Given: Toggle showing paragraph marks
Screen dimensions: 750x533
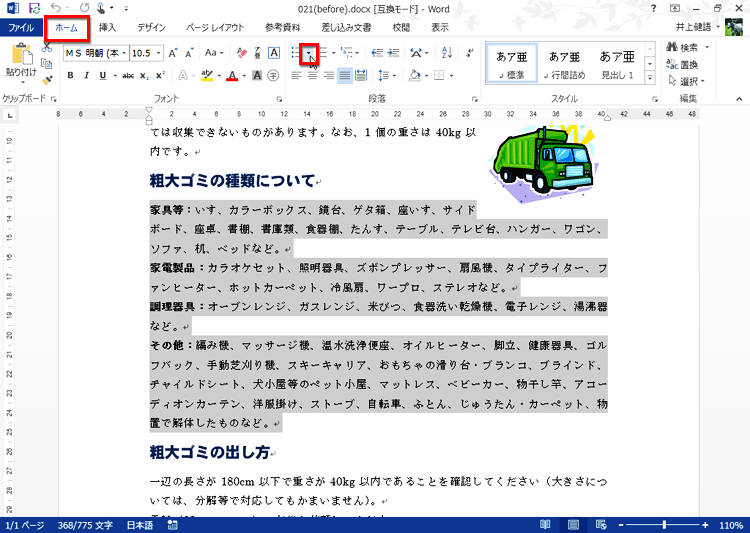Looking at the screenshot, I should 470,53.
